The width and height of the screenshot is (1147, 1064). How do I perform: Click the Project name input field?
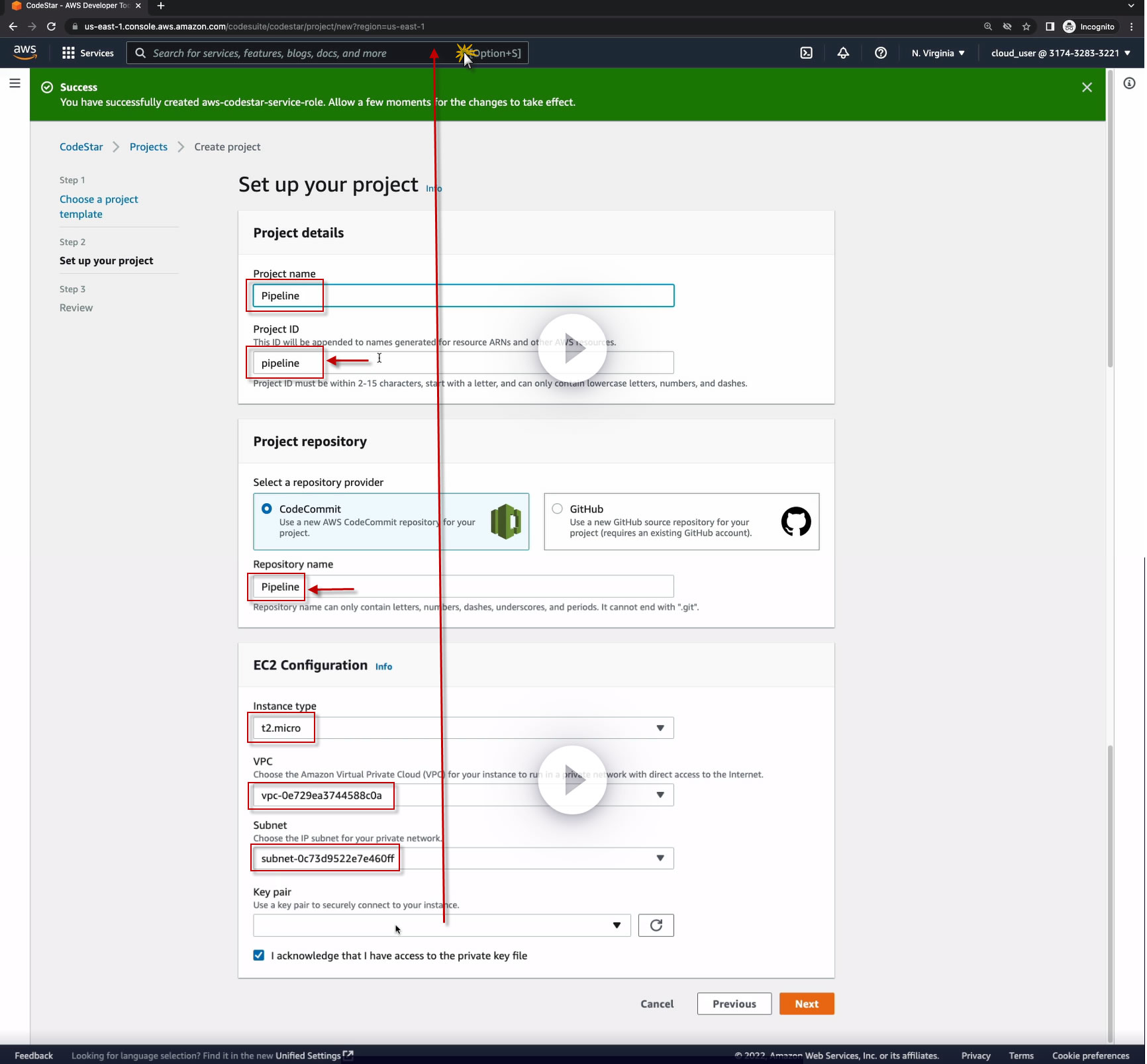tap(463, 295)
